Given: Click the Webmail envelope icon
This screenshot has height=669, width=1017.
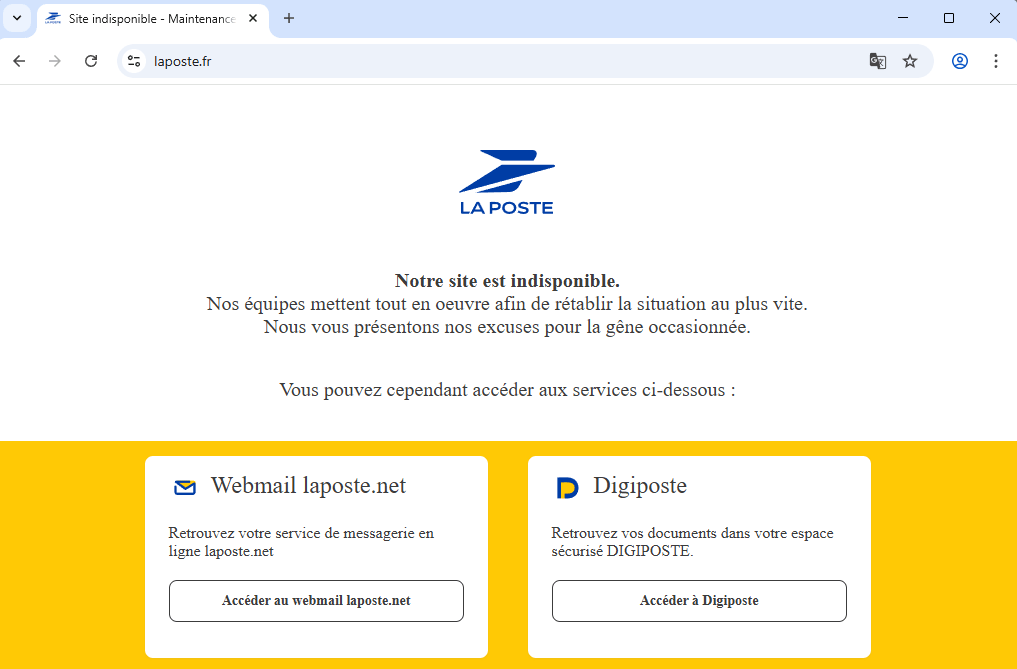Looking at the screenshot, I should pos(185,488).
